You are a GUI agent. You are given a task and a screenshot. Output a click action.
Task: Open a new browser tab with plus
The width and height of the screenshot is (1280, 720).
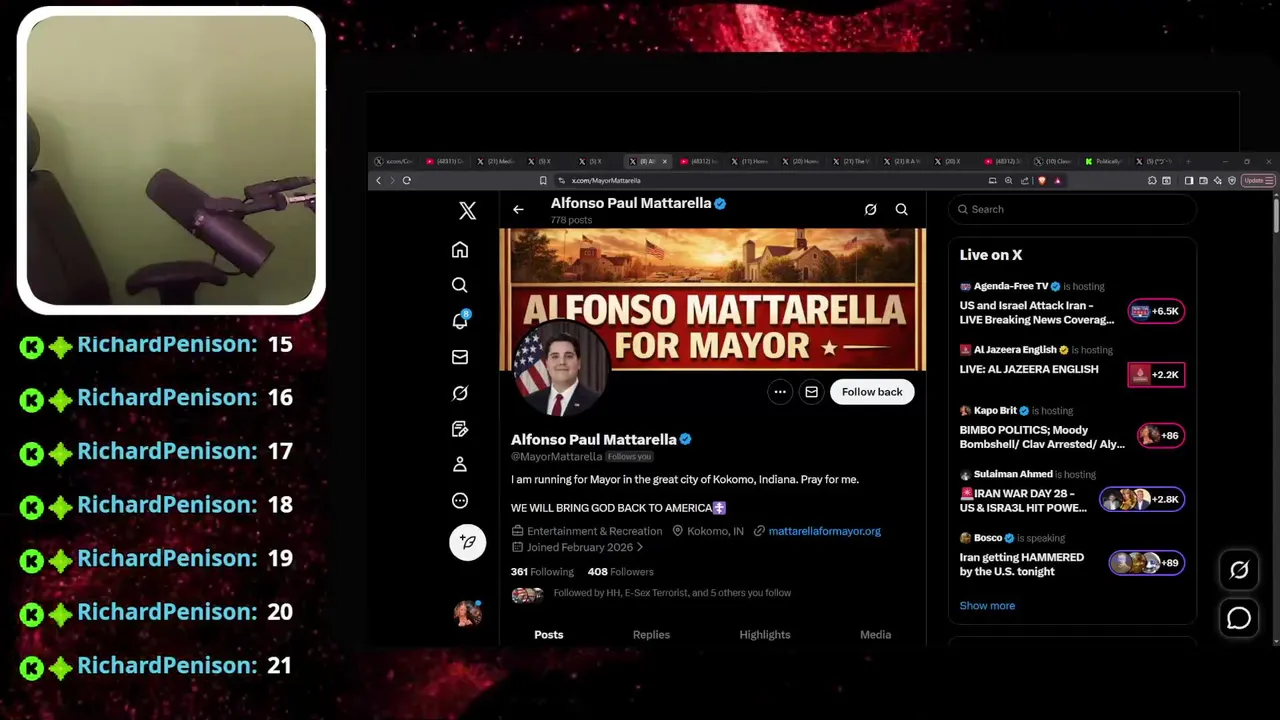(1187, 161)
